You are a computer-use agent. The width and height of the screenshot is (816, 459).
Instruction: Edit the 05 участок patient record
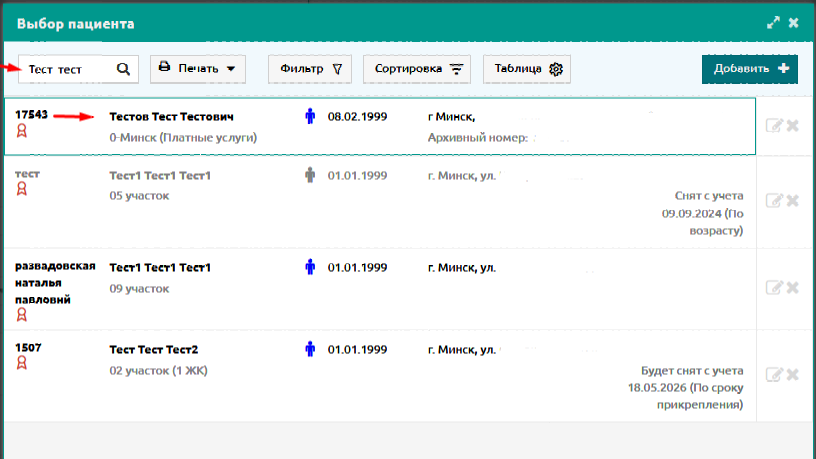point(774,200)
